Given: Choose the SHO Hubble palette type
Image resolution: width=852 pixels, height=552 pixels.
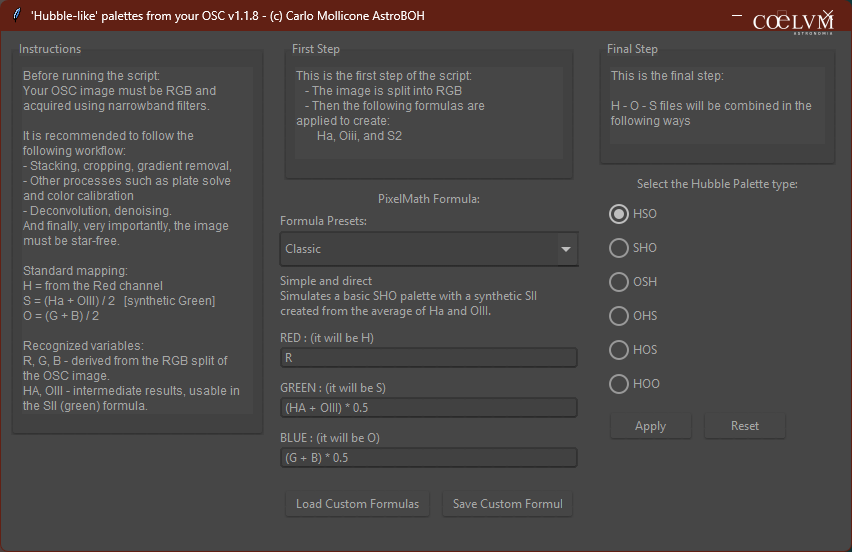Looking at the screenshot, I should [x=619, y=248].
